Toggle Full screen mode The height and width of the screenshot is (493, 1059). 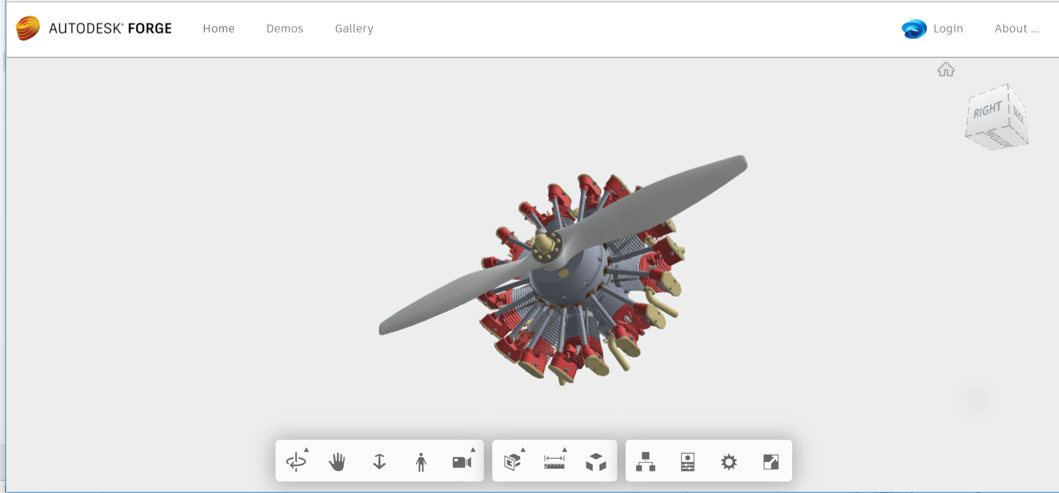pyautogui.click(x=771, y=462)
